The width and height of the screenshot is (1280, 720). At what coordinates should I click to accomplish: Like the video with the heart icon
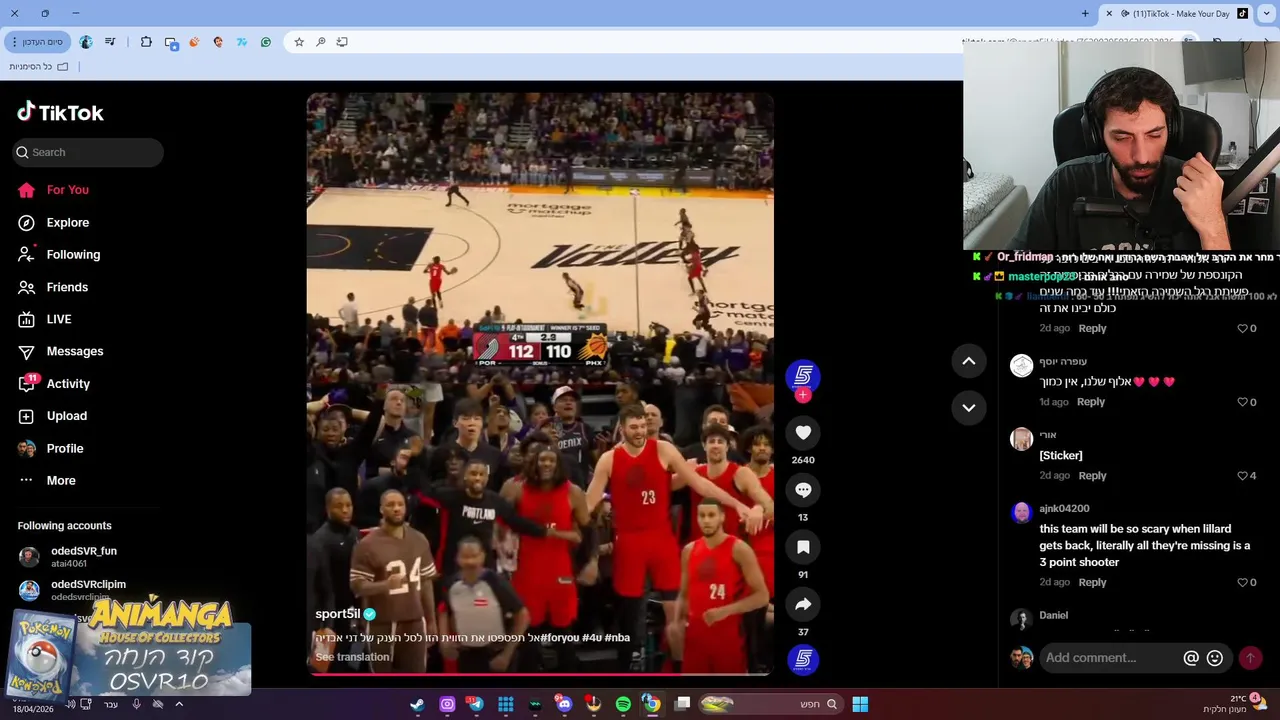tap(803, 432)
